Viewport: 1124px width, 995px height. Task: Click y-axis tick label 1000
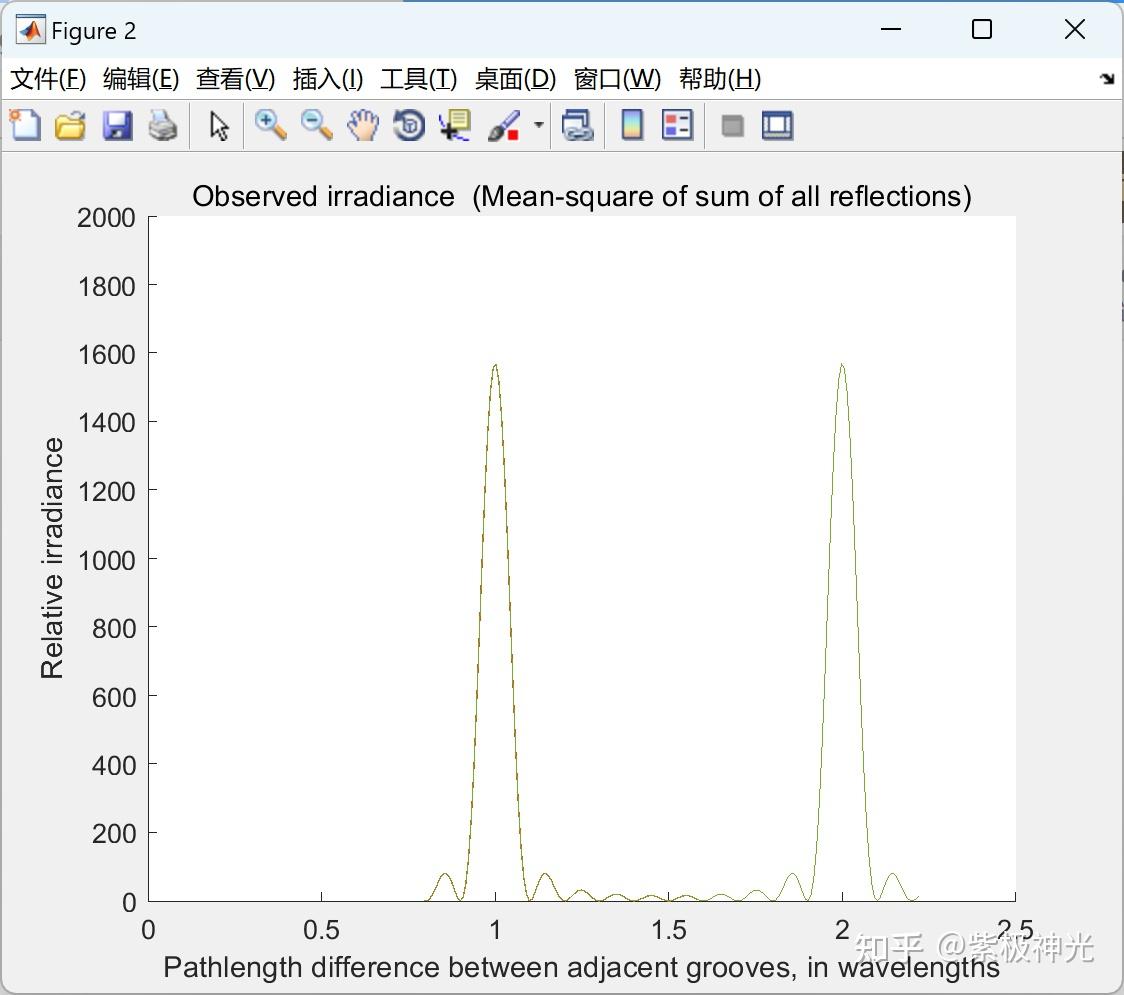coord(106,560)
